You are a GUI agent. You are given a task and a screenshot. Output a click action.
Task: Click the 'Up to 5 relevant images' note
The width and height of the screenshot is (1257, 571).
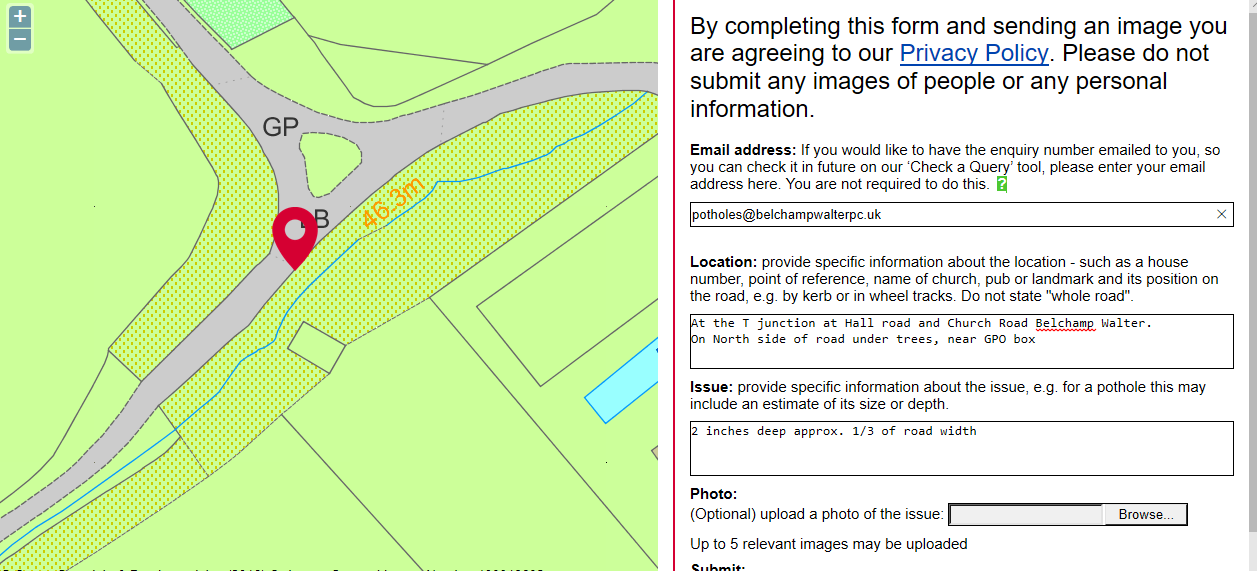pyautogui.click(x=829, y=544)
